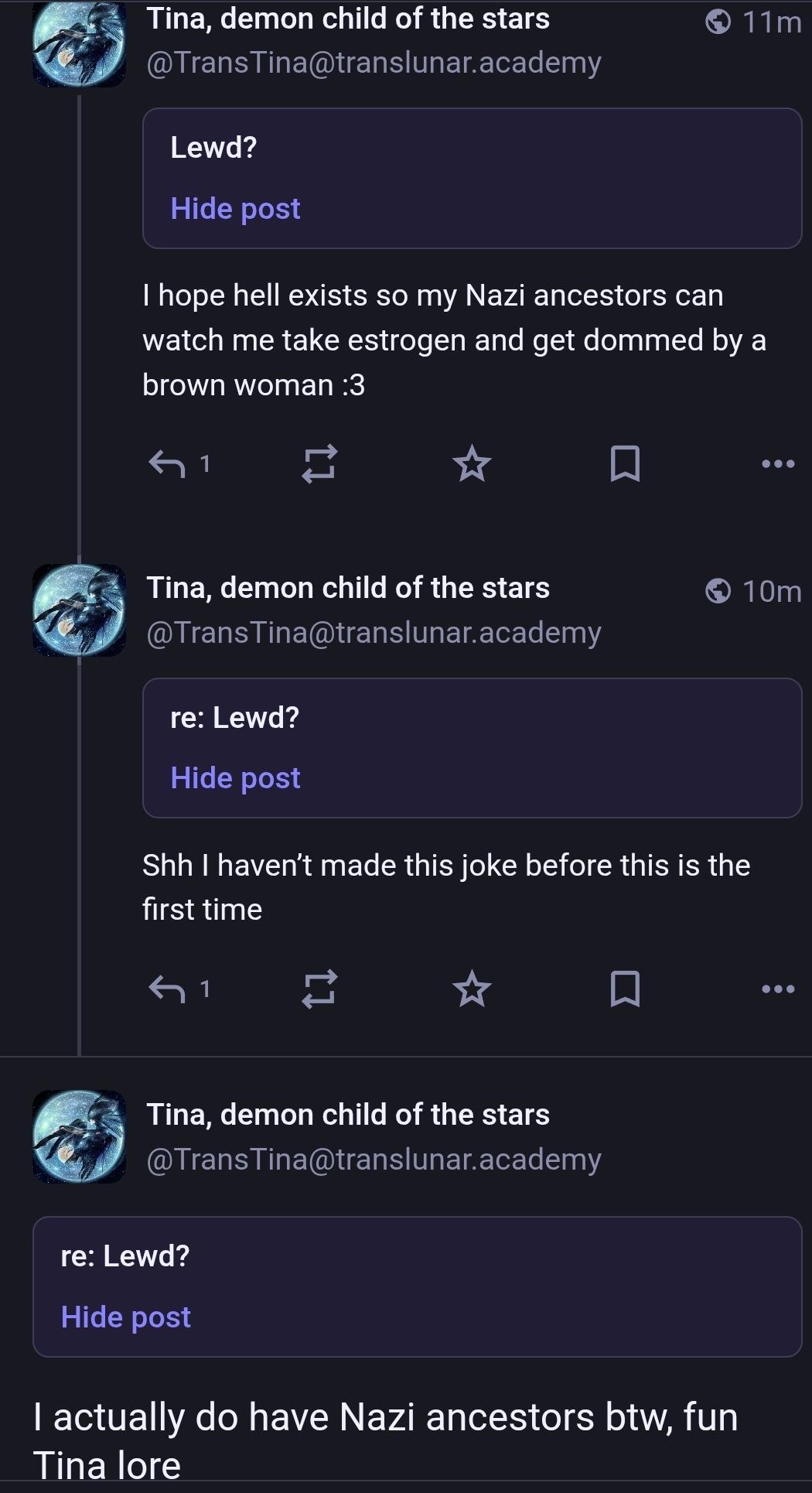
Task: Open more options on the first post
Action: [x=778, y=464]
